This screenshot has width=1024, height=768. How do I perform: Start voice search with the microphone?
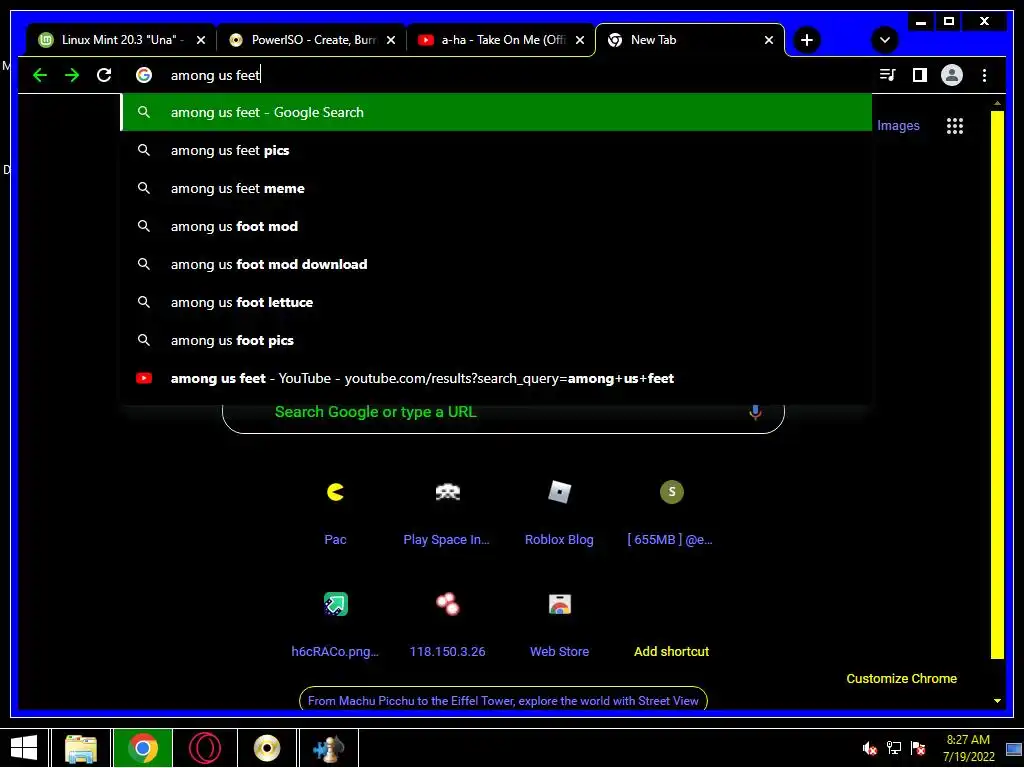[755, 412]
